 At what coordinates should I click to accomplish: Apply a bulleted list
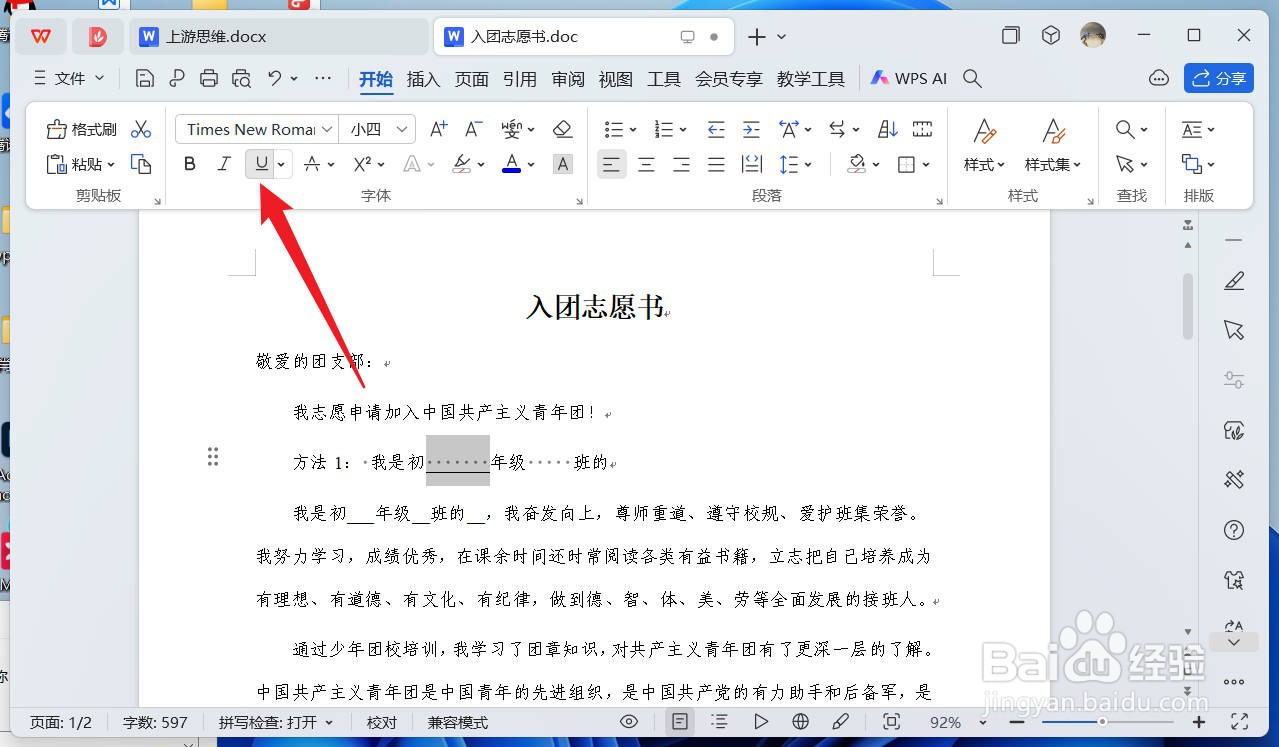coord(612,128)
